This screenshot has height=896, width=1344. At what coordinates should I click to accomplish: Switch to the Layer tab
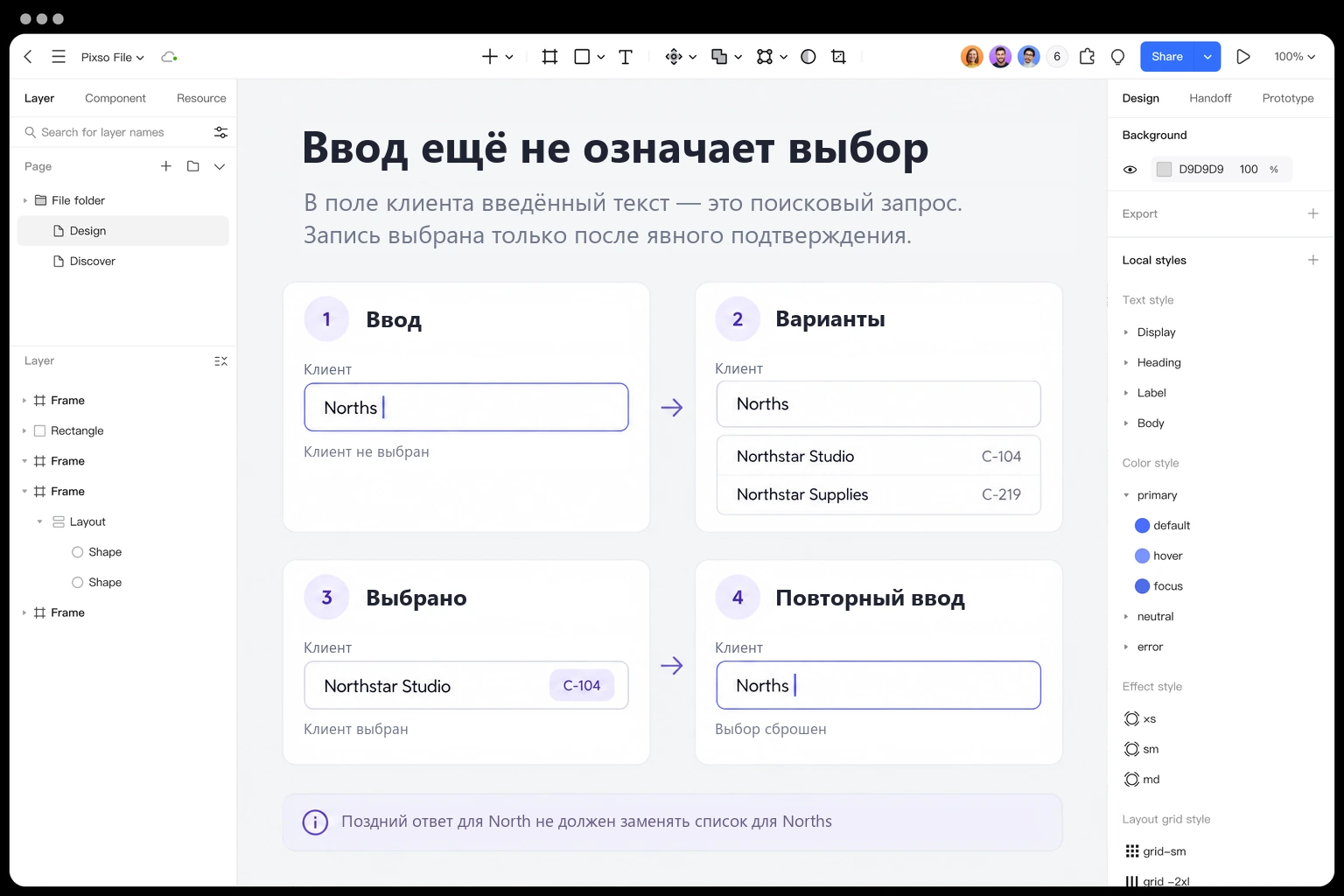point(39,98)
